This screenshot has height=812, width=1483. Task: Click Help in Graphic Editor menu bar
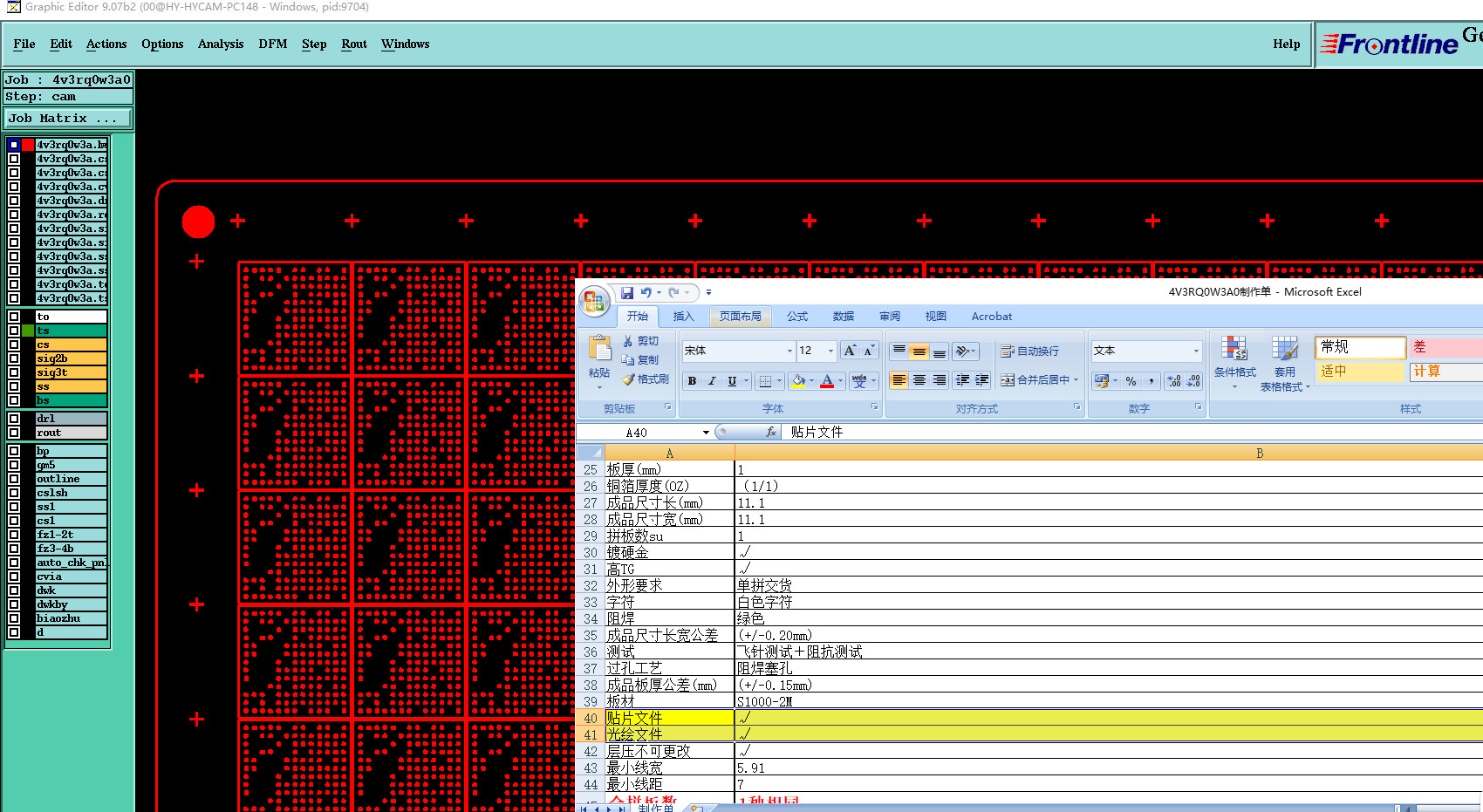tap(1286, 44)
